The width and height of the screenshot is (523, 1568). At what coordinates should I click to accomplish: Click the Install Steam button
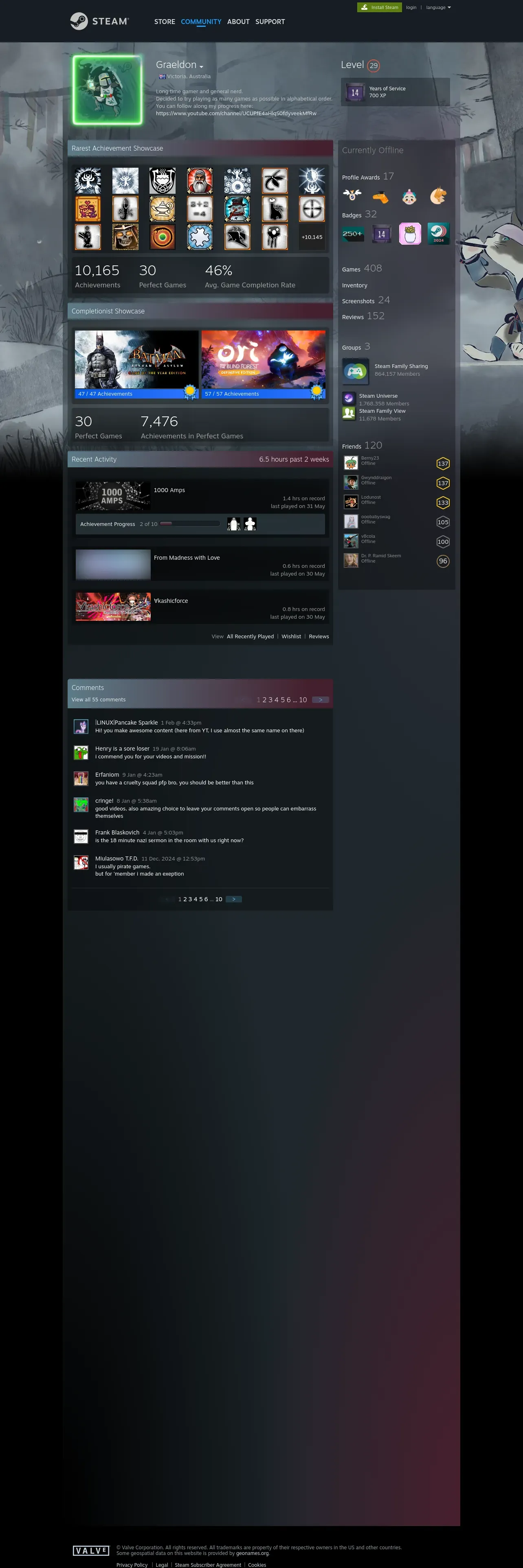(x=379, y=7)
